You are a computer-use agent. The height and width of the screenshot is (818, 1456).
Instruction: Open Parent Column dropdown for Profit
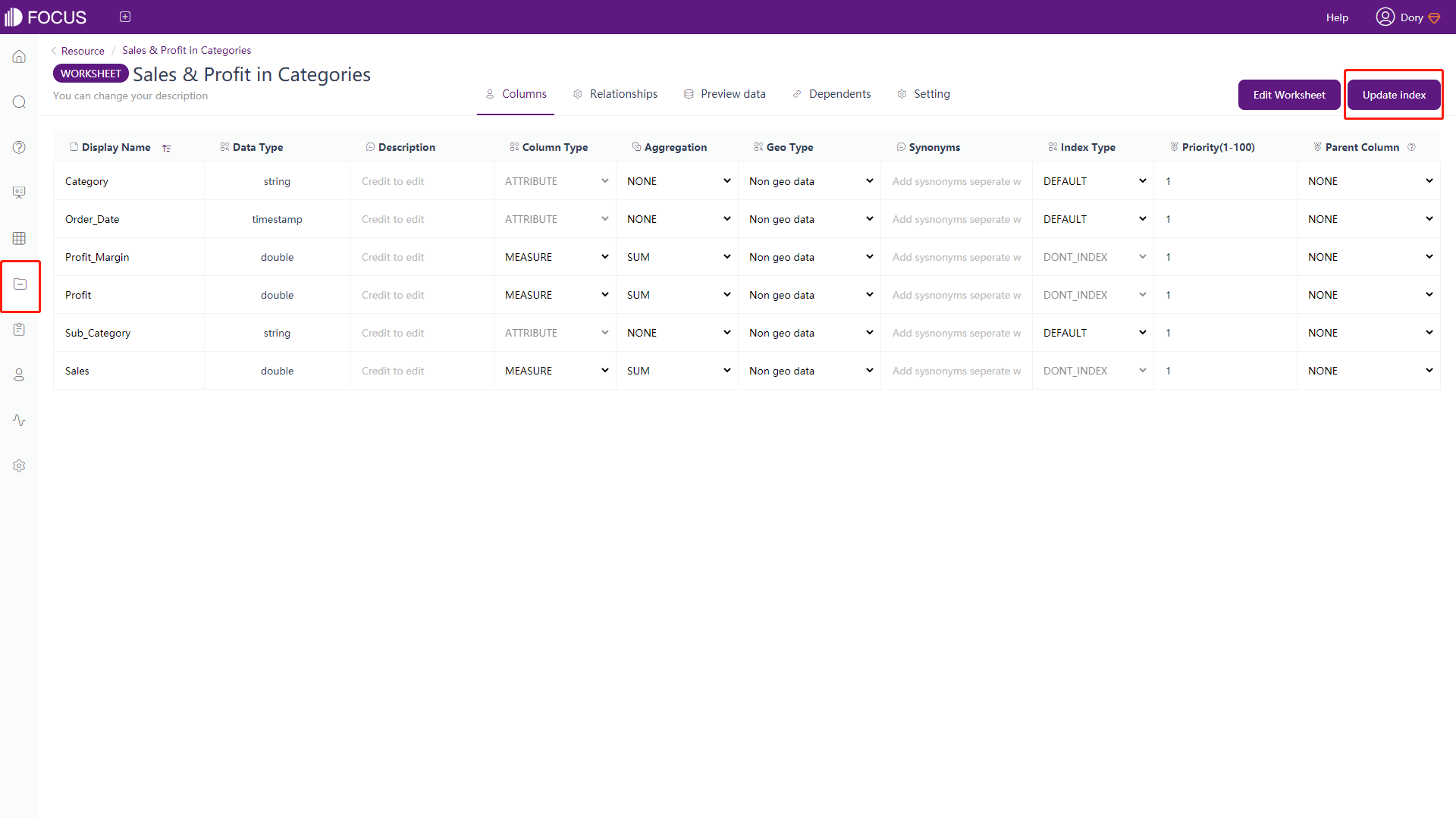pos(1370,295)
